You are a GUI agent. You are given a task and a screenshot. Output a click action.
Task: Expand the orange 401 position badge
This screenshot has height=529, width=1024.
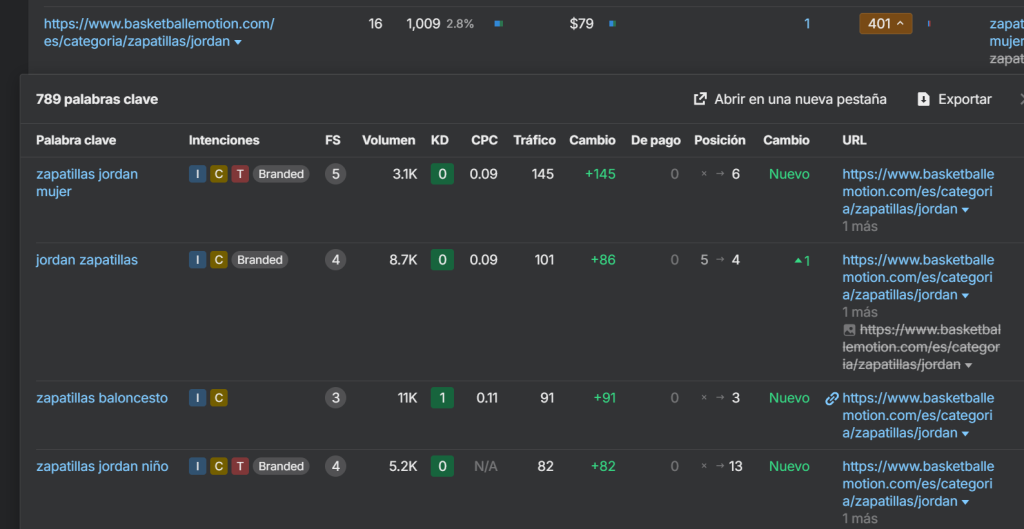(x=885, y=23)
